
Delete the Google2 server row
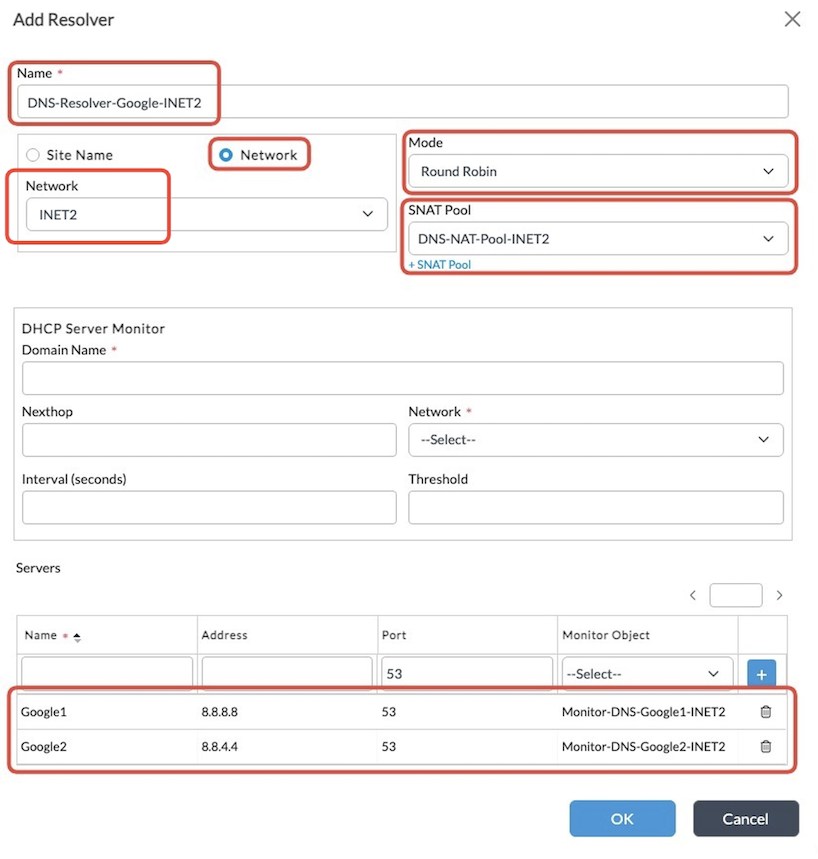(x=765, y=746)
